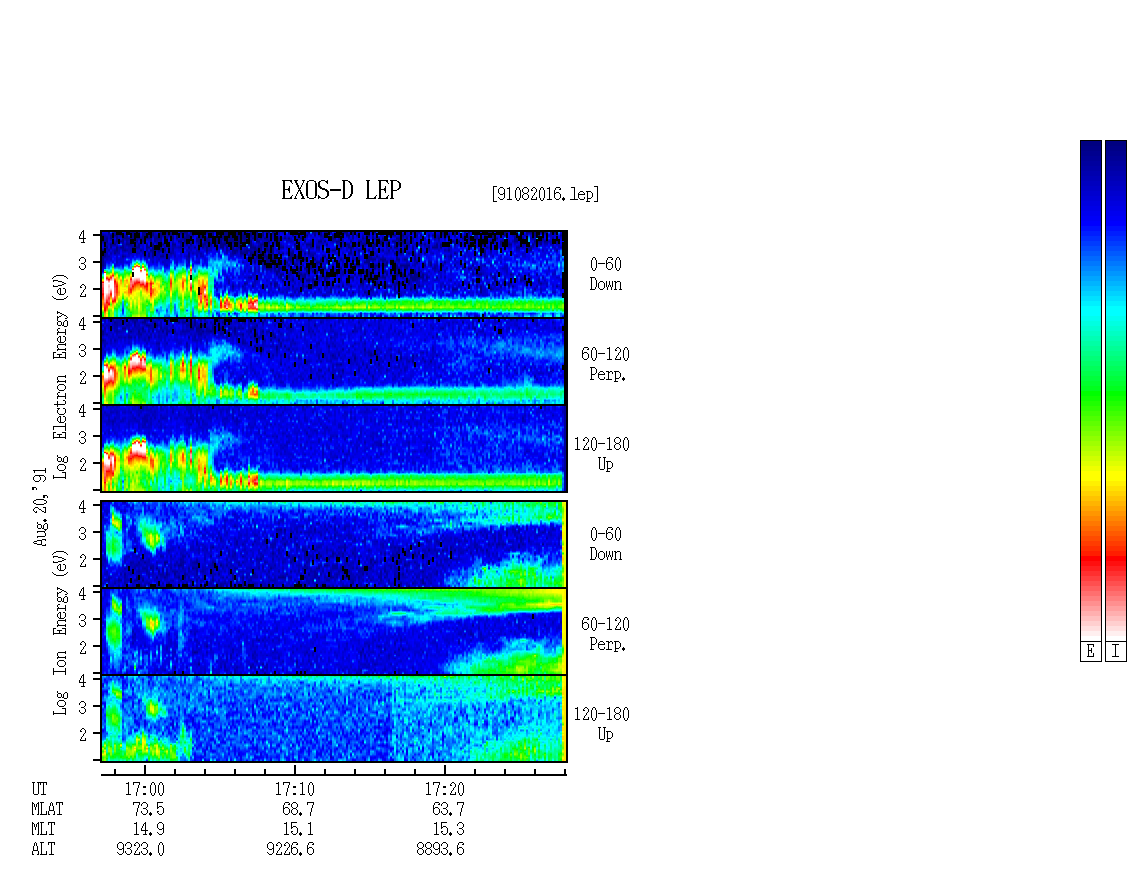Click the E label under electron color bar
Image resolution: width=1130 pixels, height=875 pixels.
[1090, 652]
